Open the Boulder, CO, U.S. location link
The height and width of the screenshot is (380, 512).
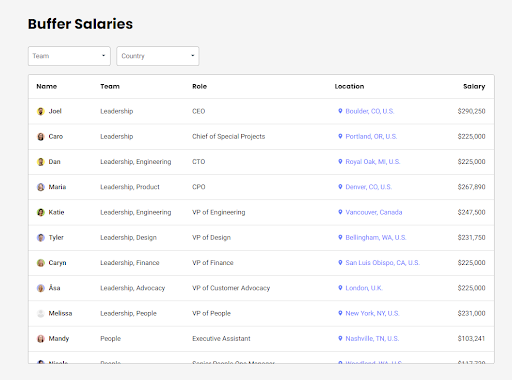point(370,111)
